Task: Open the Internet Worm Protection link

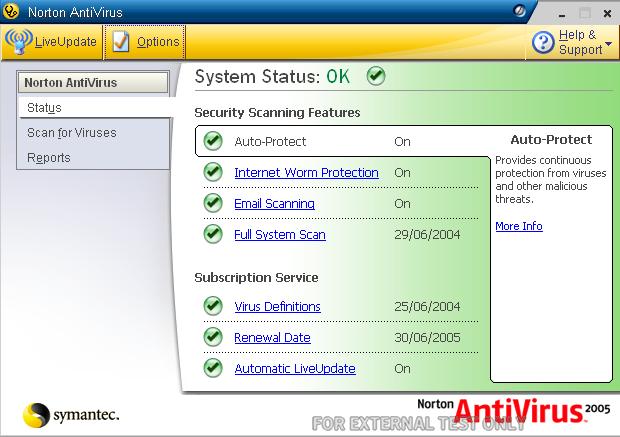Action: point(306,173)
